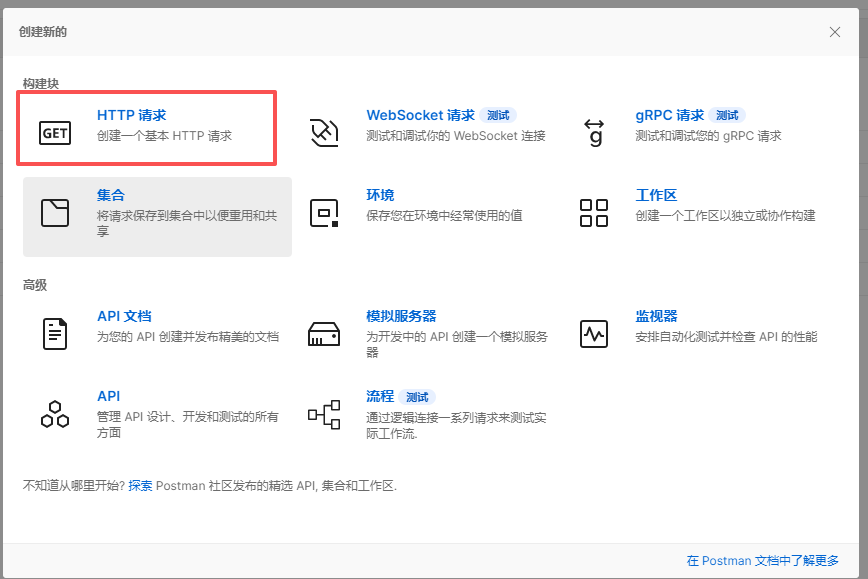Click the 测试 badge beside gRPC 请求
This screenshot has height=579, width=868.
[x=727, y=115]
